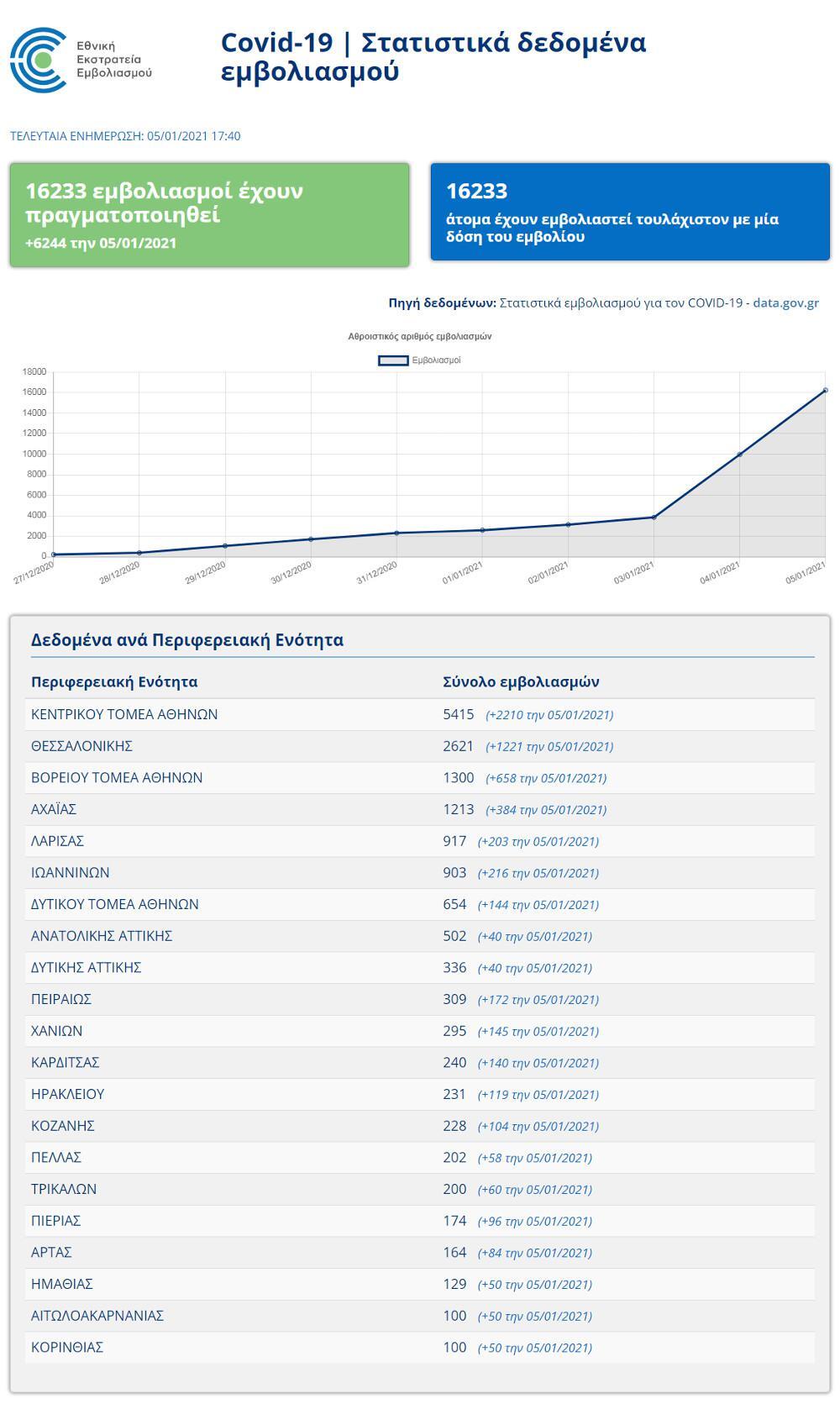
Task: Select the chart data point for 05/01/2021
Action: [x=825, y=390]
